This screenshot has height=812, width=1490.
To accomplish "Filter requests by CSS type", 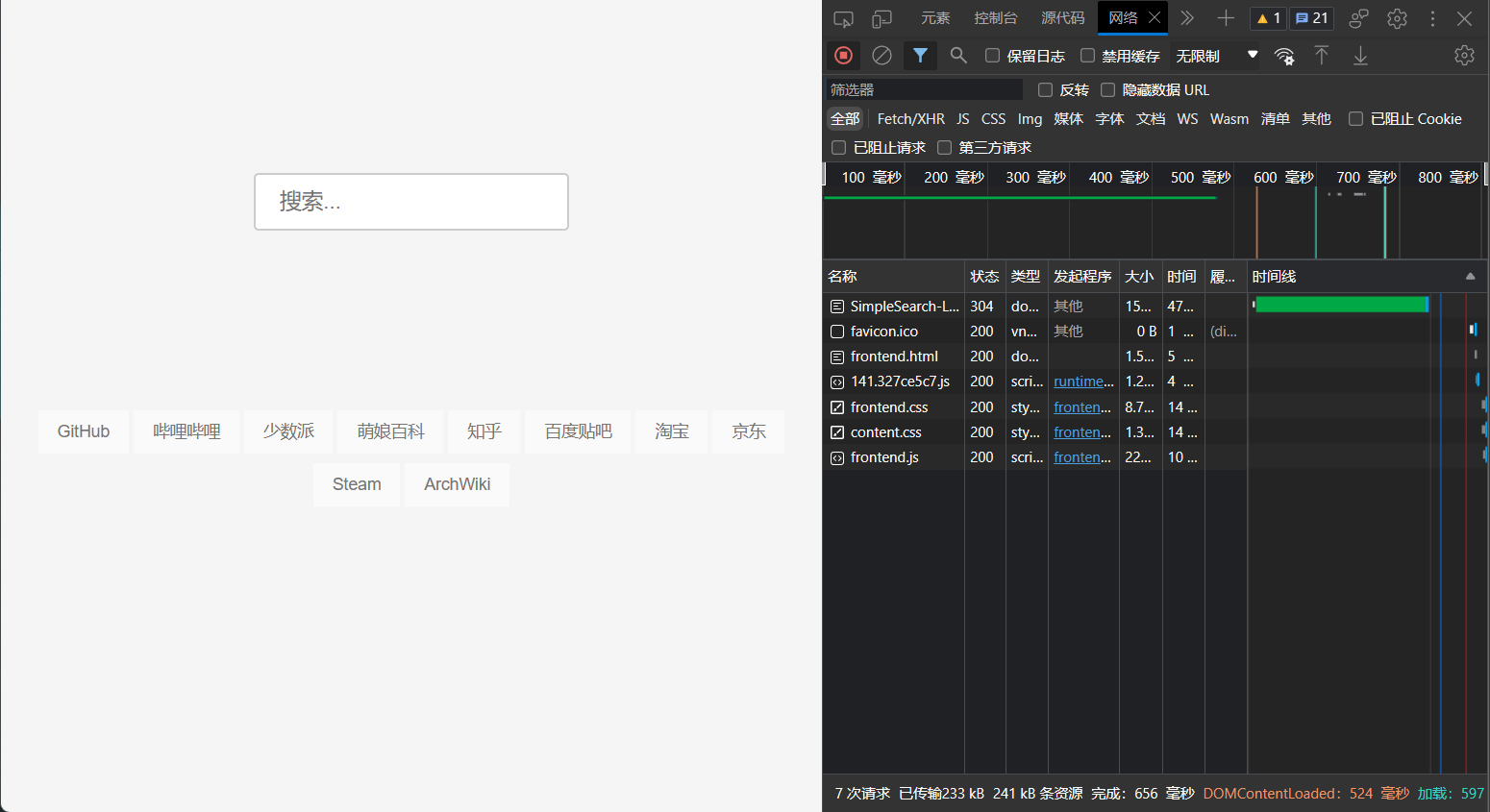I will click(993, 118).
